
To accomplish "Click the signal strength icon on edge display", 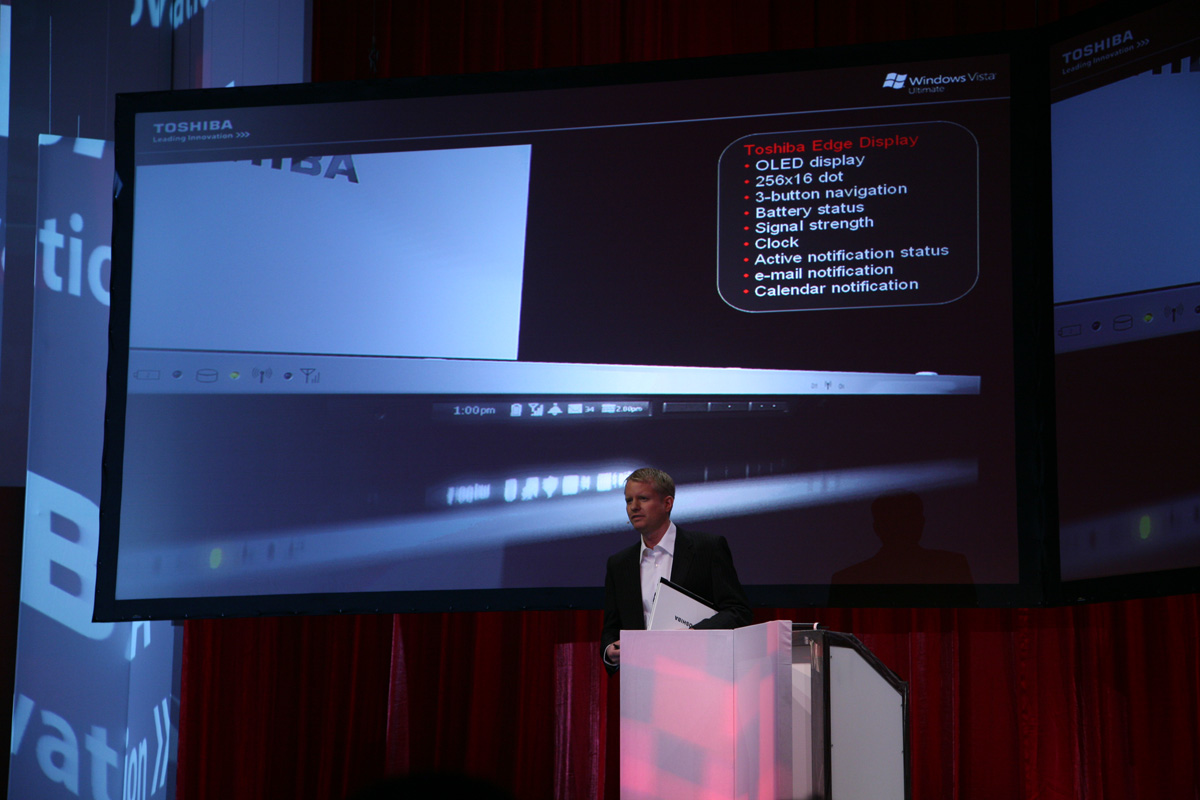I will (536, 410).
